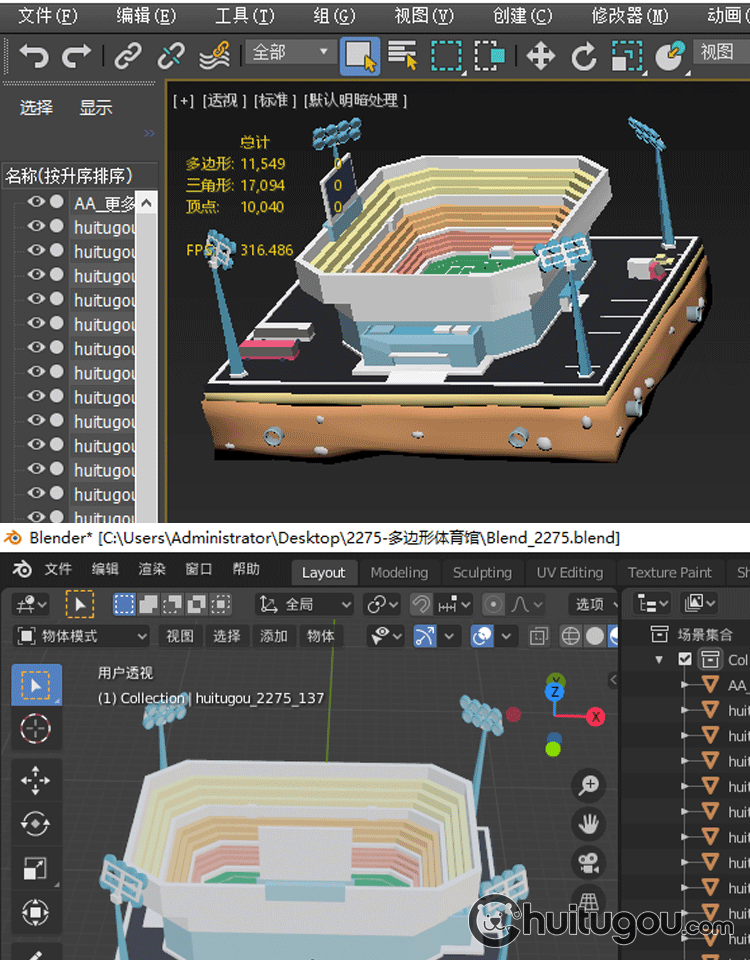Switch to the Sculpting workspace tab
Viewport: 750px width, 960px height.
click(482, 572)
